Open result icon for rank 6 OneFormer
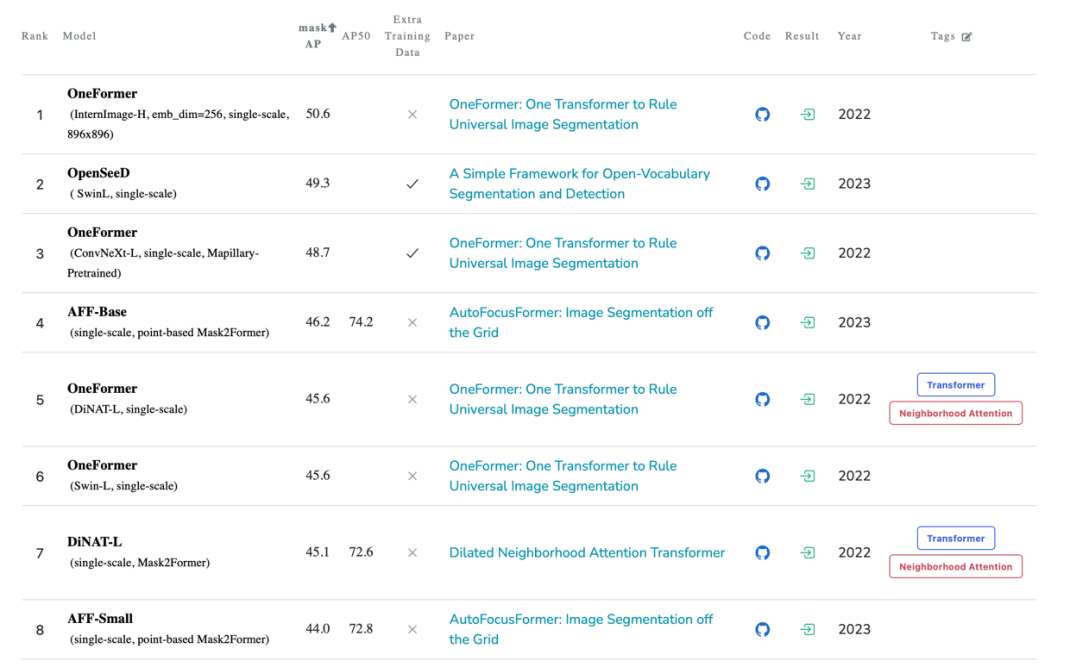This screenshot has height=668, width=1070. point(807,476)
